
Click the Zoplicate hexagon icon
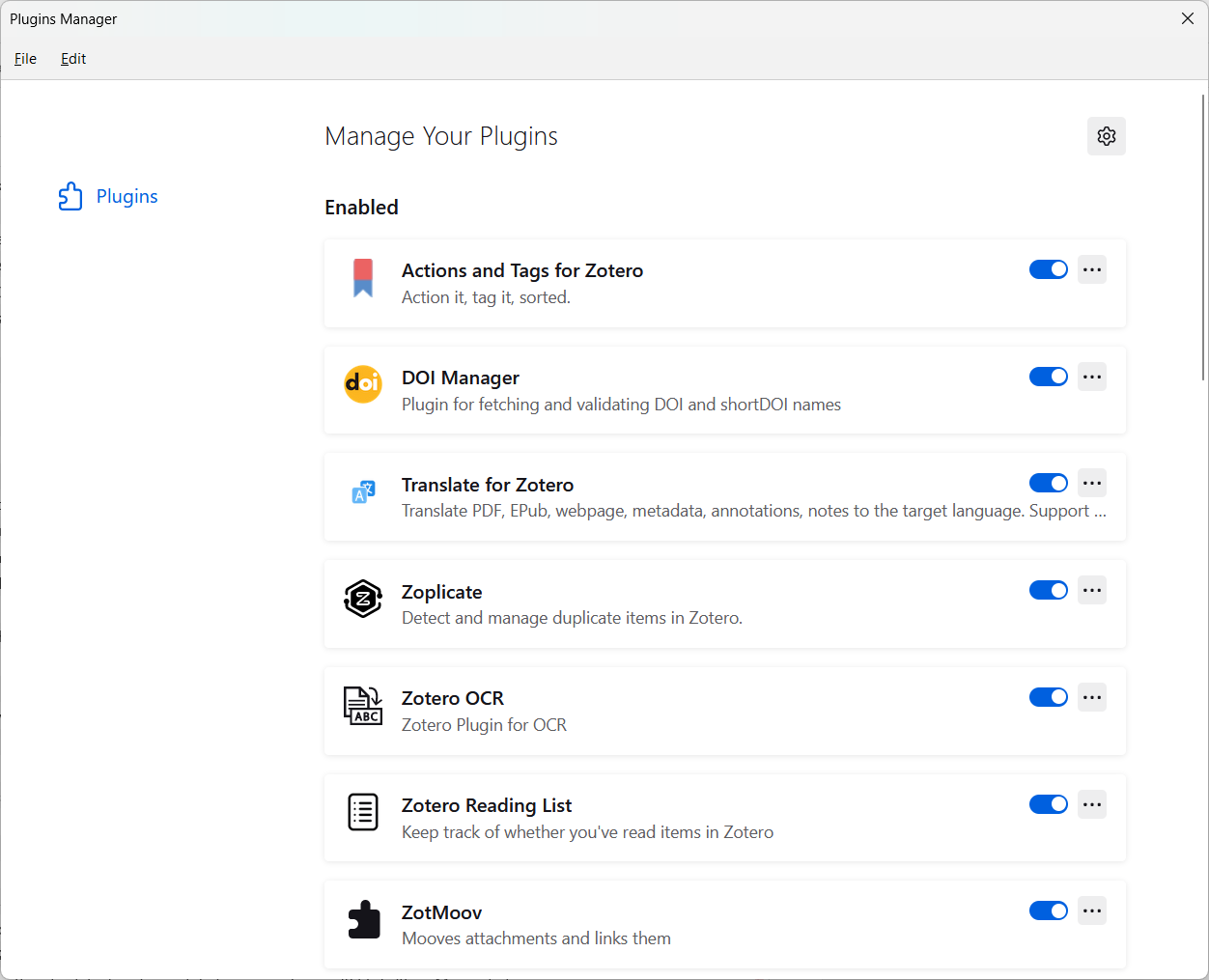363,599
